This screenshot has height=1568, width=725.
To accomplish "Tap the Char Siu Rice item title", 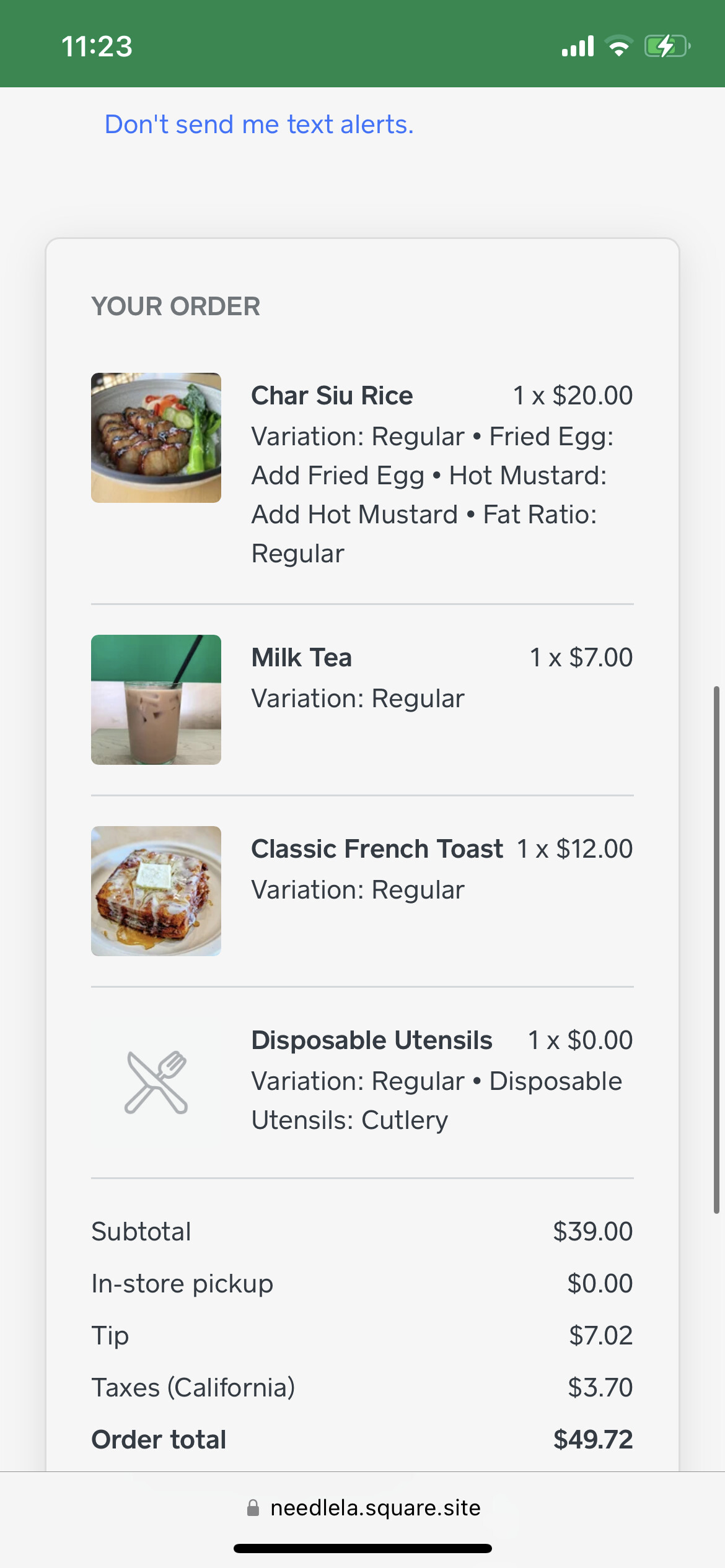I will (332, 396).
